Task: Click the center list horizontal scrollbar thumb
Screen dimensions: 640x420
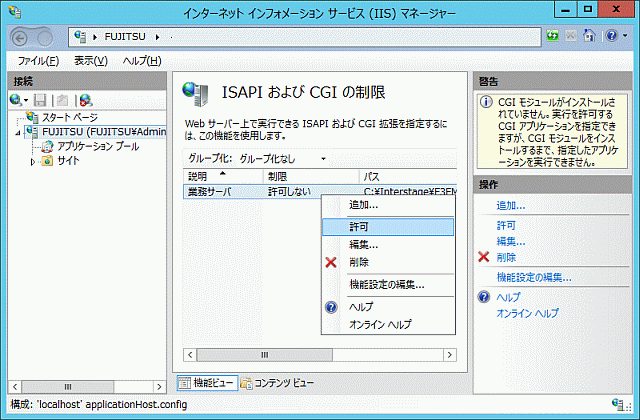Action: [264, 355]
